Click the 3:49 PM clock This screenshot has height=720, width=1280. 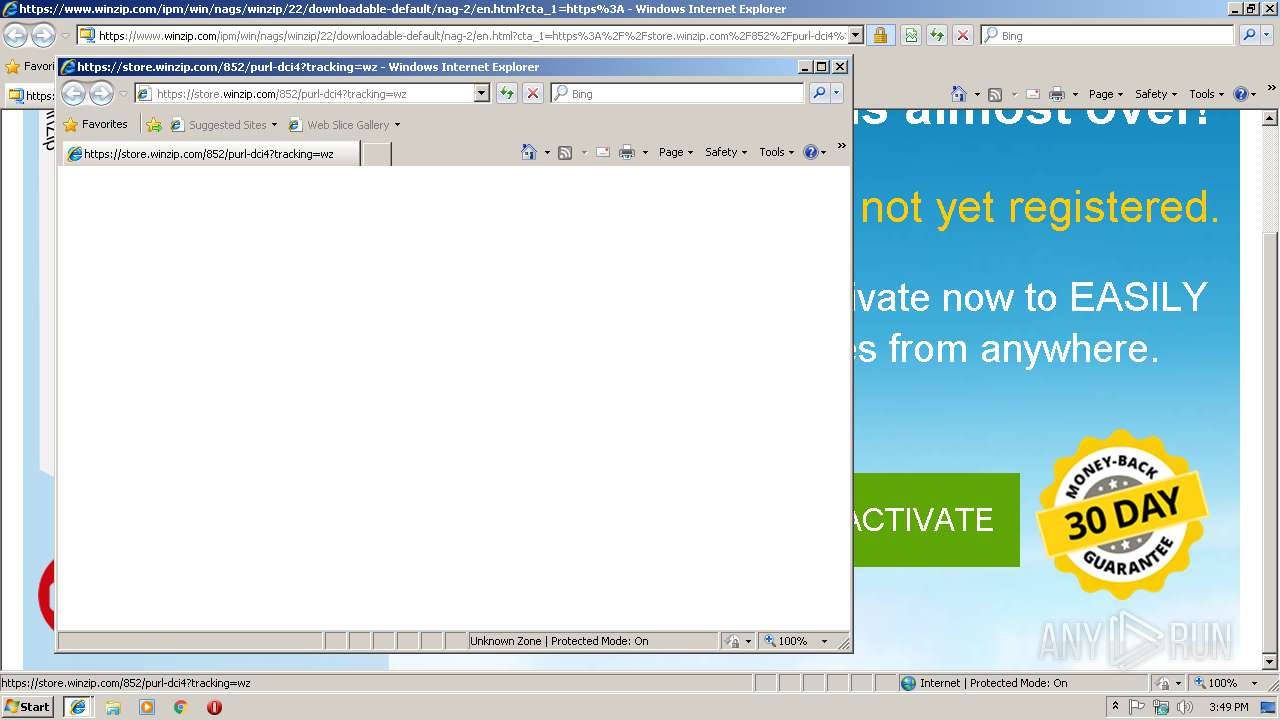(1228, 707)
